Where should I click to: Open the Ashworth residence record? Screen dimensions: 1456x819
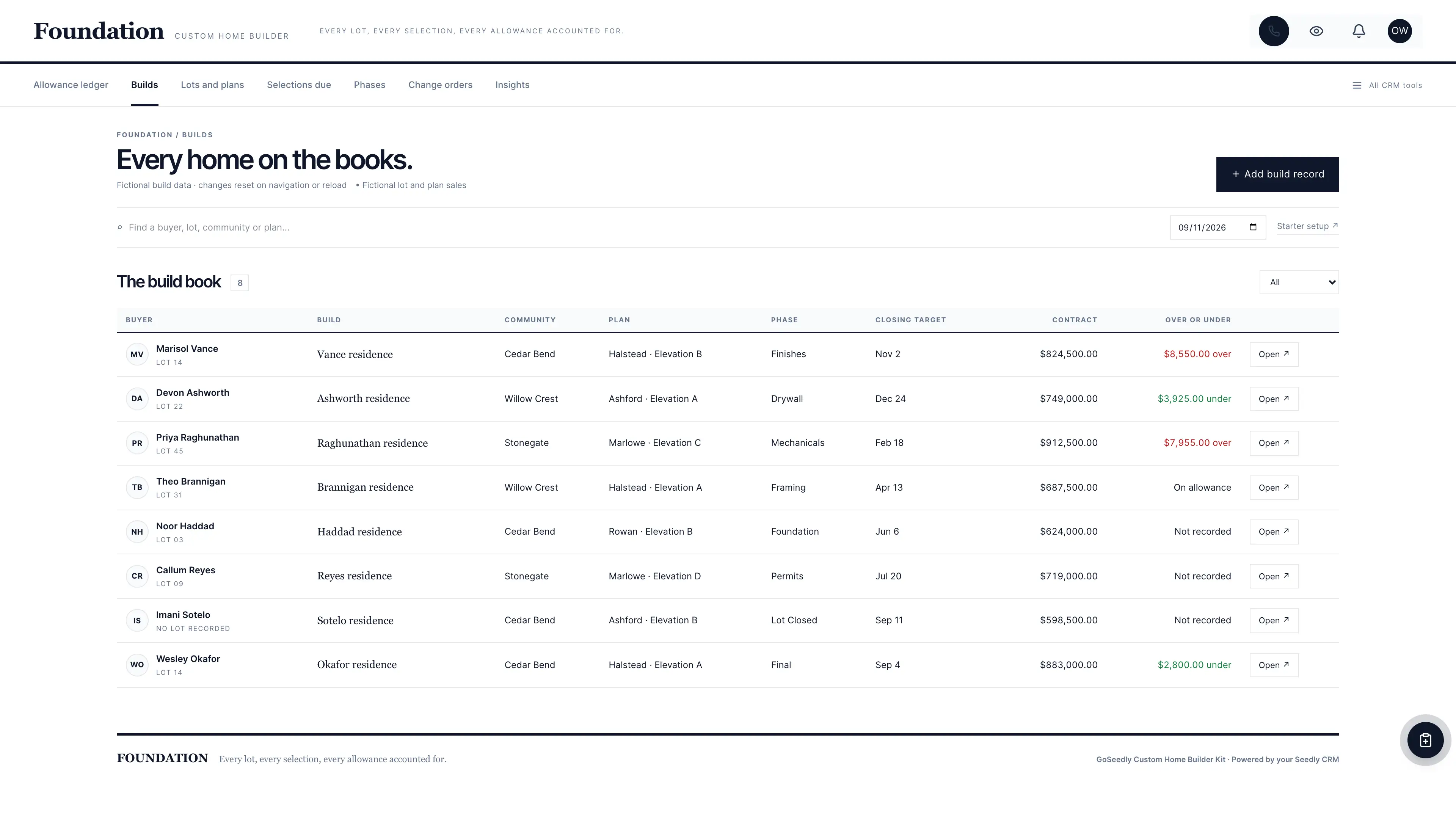pos(1274,399)
